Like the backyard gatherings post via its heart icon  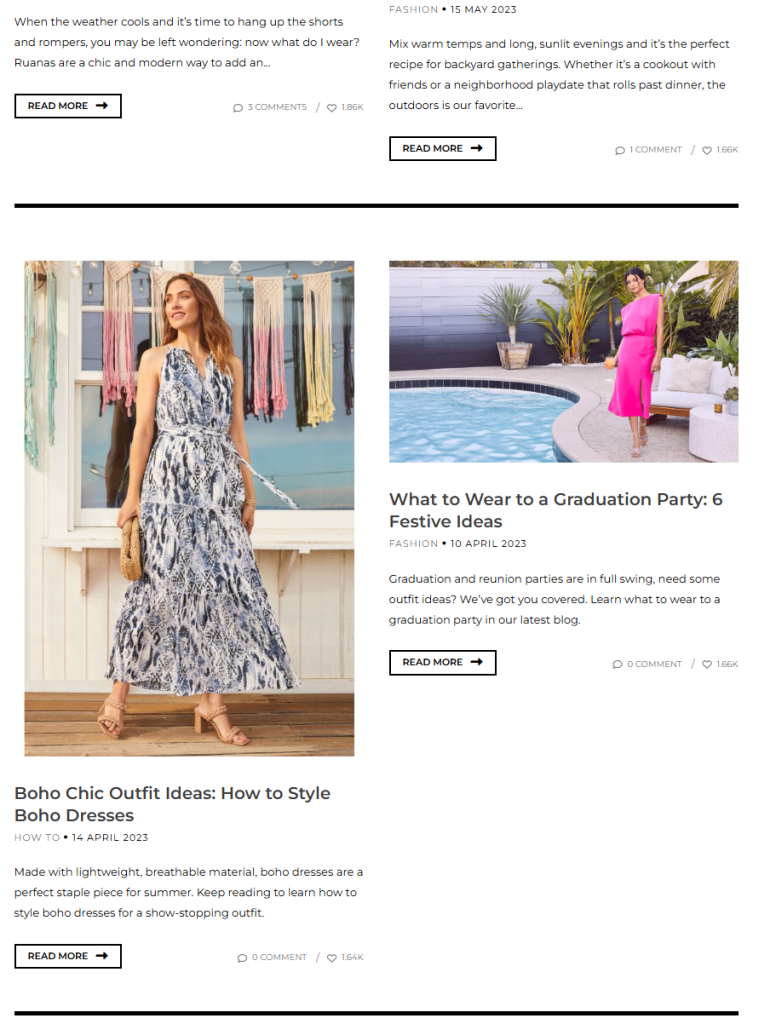(x=707, y=150)
